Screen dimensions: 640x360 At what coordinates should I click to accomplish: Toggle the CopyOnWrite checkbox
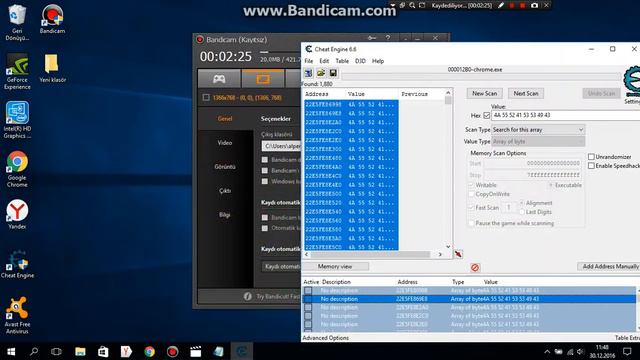coord(471,194)
